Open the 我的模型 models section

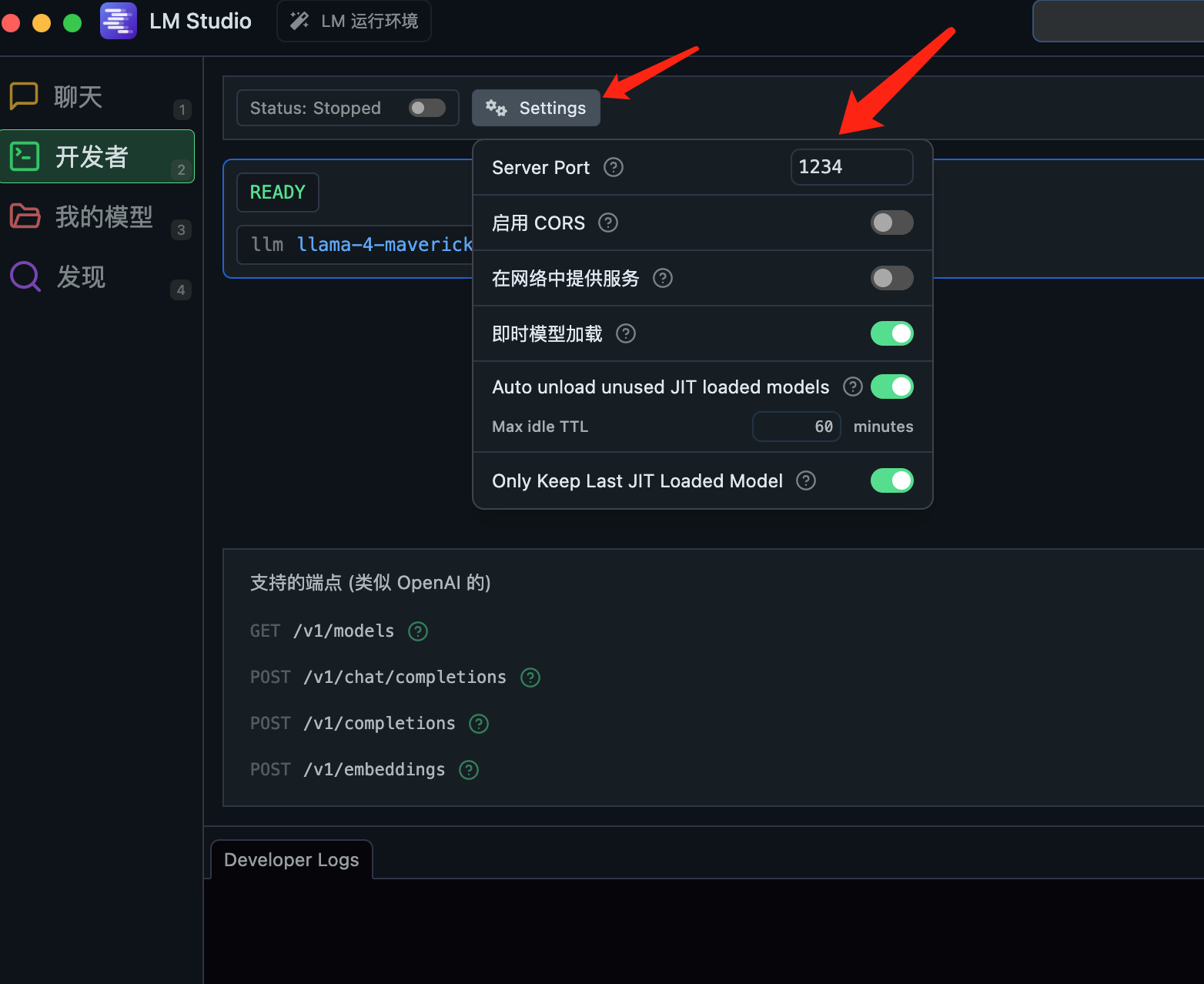(97, 216)
